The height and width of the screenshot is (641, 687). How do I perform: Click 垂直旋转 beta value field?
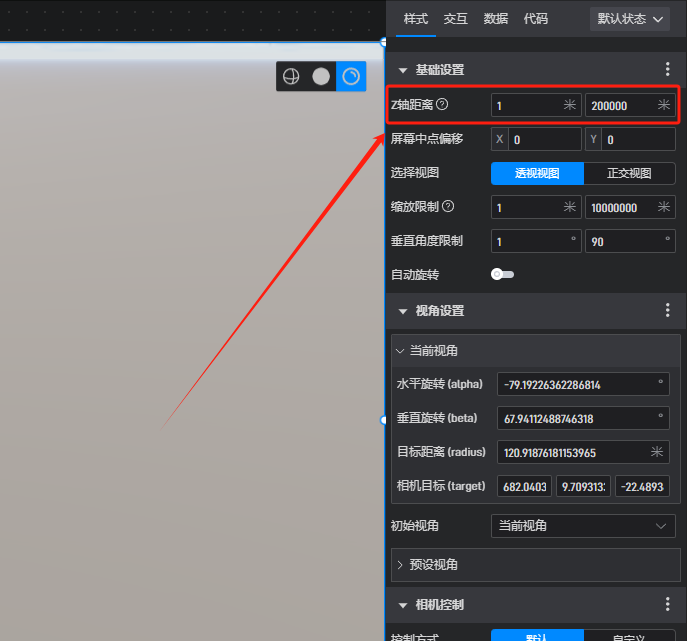coord(583,418)
